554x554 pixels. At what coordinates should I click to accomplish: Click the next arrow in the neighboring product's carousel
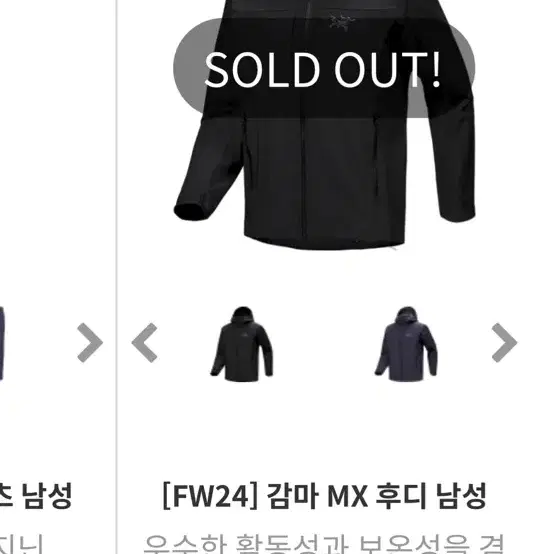pos(90,342)
